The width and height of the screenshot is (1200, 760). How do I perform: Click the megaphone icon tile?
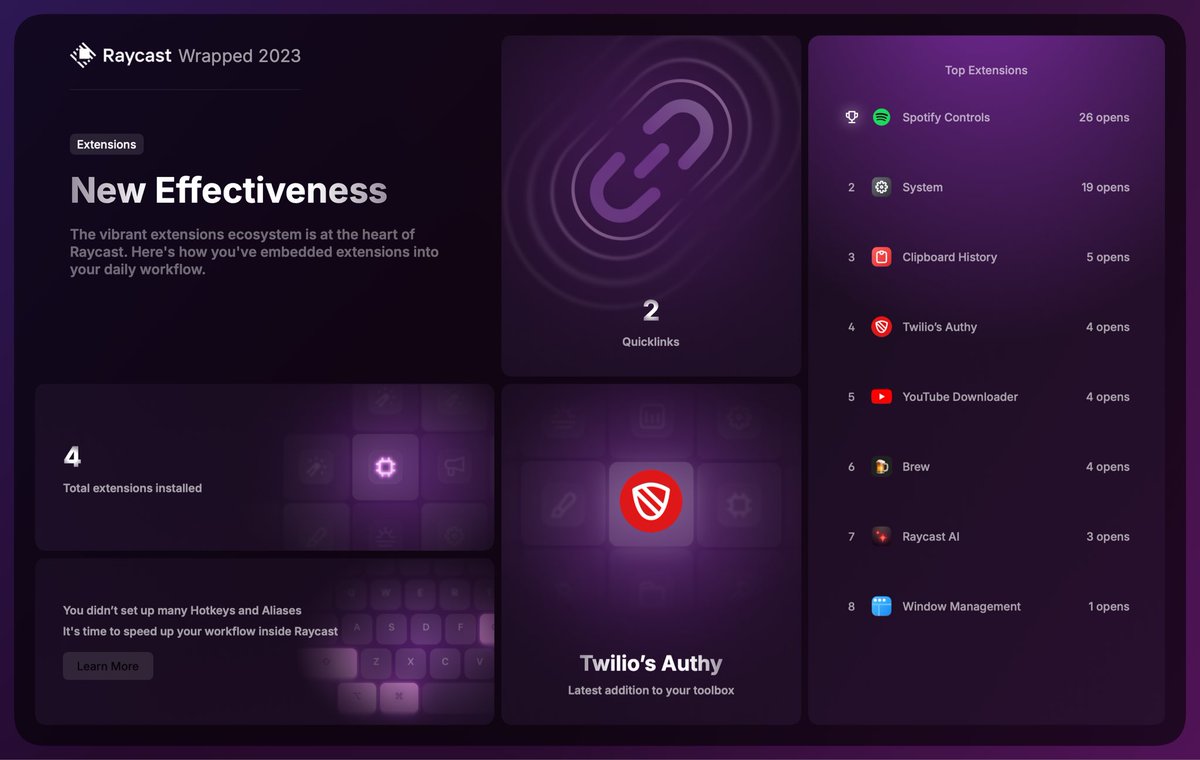tap(454, 466)
